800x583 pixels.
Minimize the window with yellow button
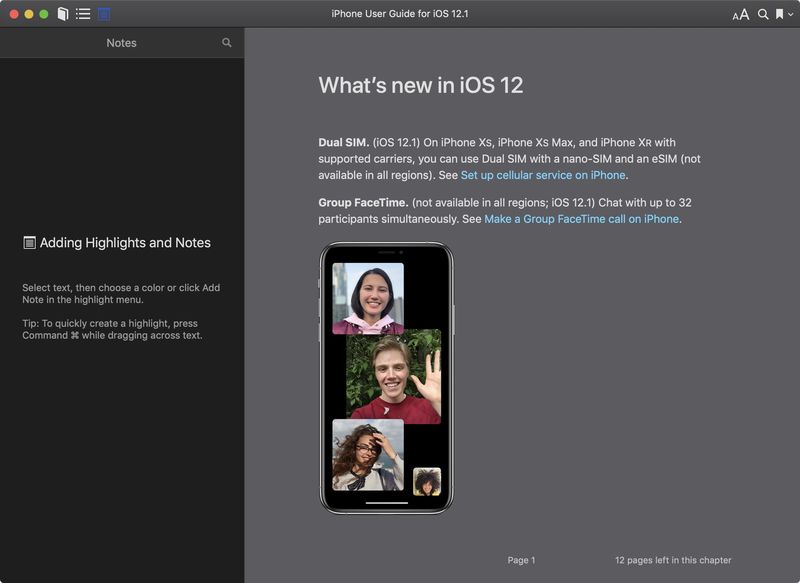click(x=29, y=14)
